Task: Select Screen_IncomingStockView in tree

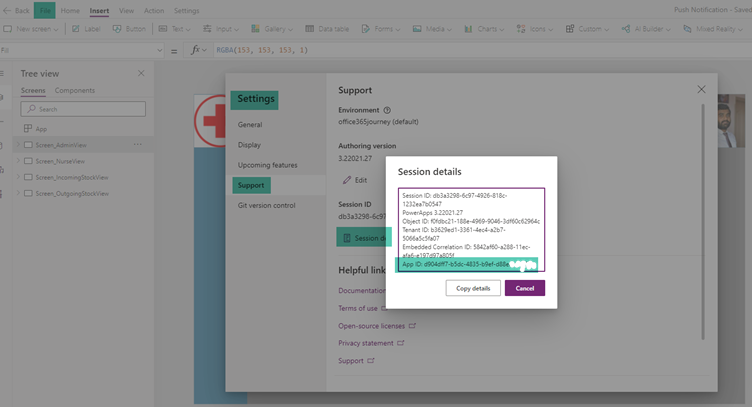Action: click(x=72, y=177)
